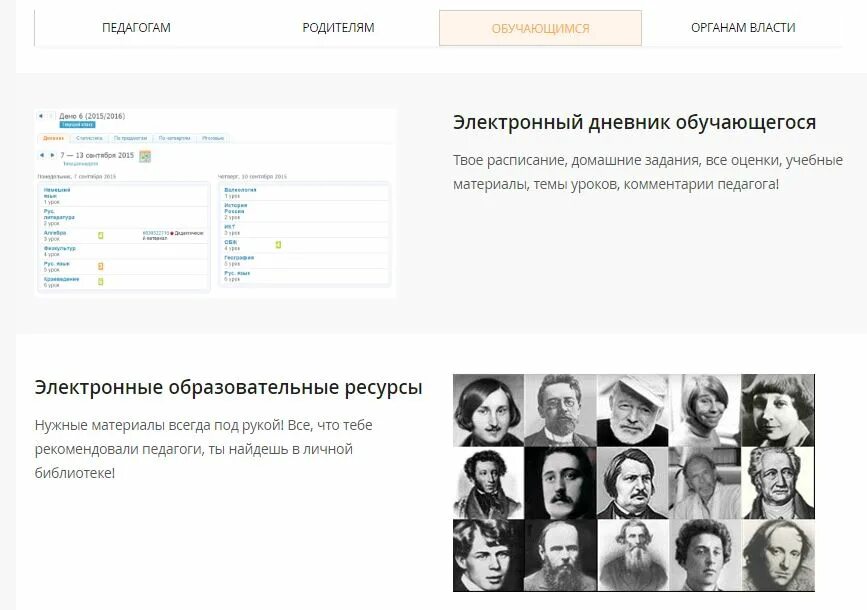The image size is (867, 610).
Task: Click the grade badge beside ОБЖ
Action: [279, 244]
